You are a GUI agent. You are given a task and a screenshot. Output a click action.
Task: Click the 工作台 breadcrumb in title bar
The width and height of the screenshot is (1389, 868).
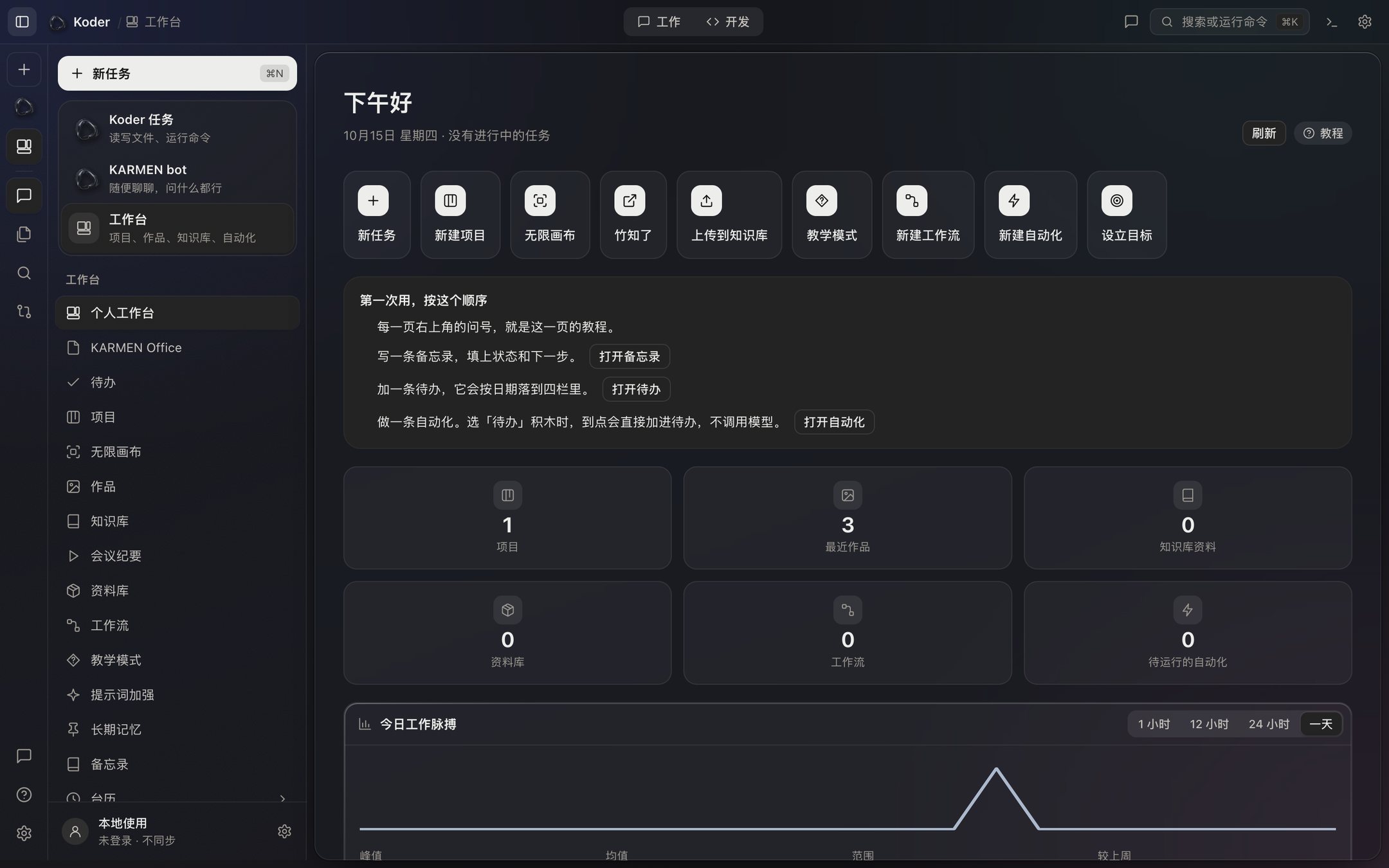point(154,22)
